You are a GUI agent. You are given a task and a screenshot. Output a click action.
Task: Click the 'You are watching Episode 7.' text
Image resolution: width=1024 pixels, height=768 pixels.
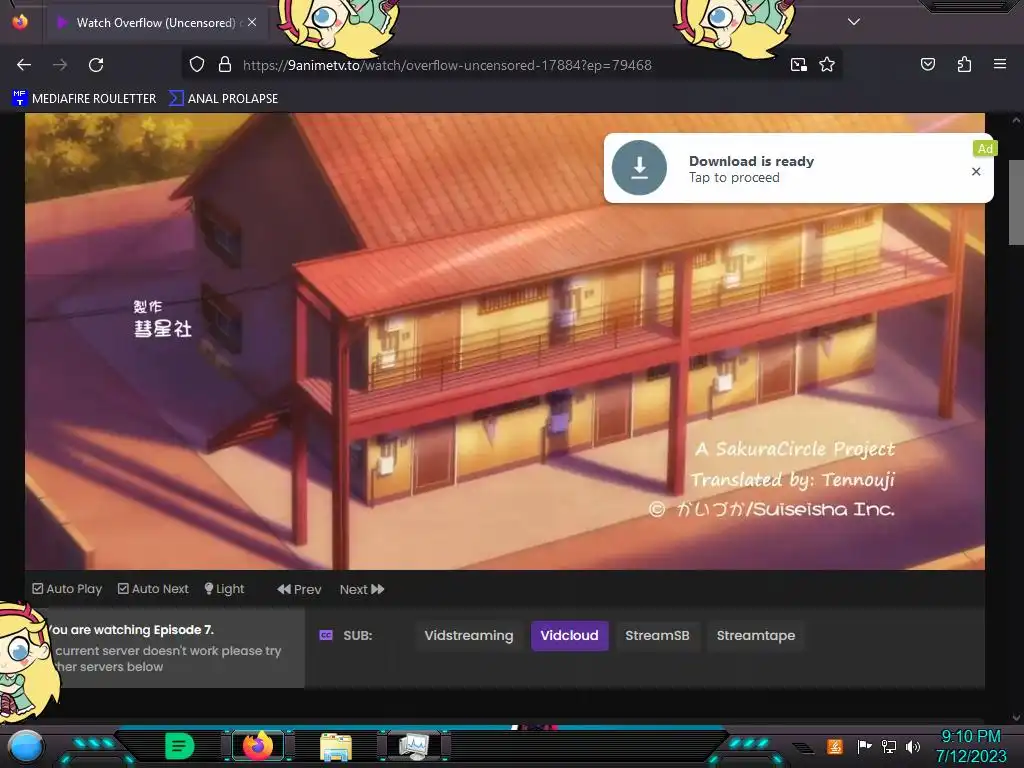point(130,630)
